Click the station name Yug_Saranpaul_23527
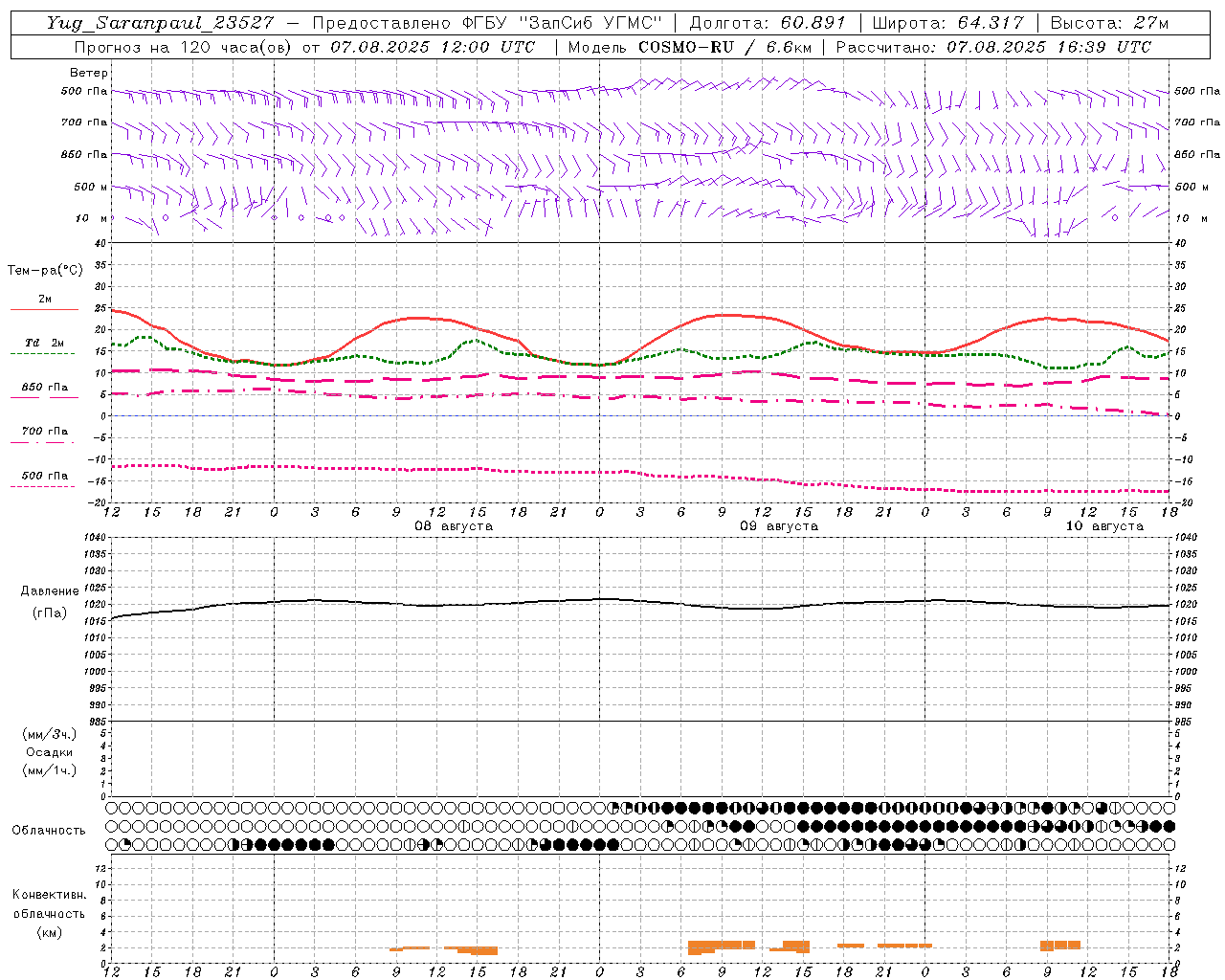Image resolution: width=1225 pixels, height=980 pixels. 160,23
